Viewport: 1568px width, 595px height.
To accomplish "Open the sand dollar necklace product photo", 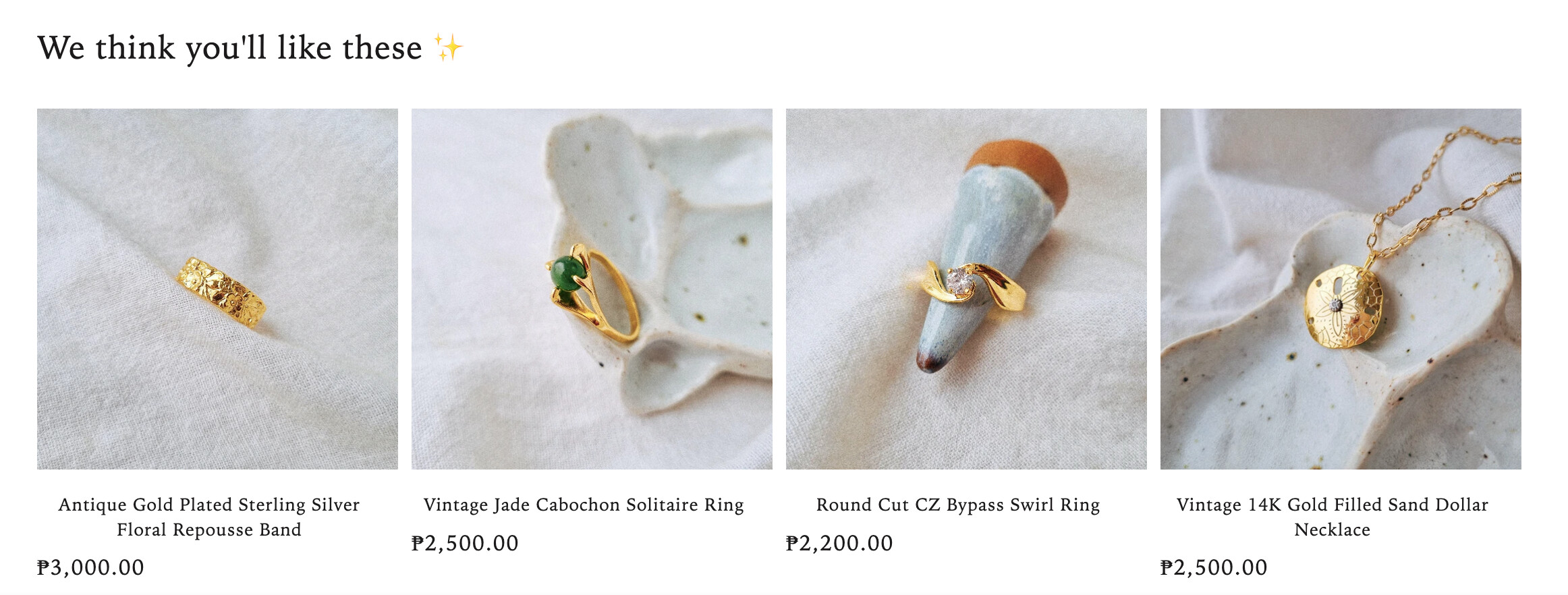I will 1341,289.
